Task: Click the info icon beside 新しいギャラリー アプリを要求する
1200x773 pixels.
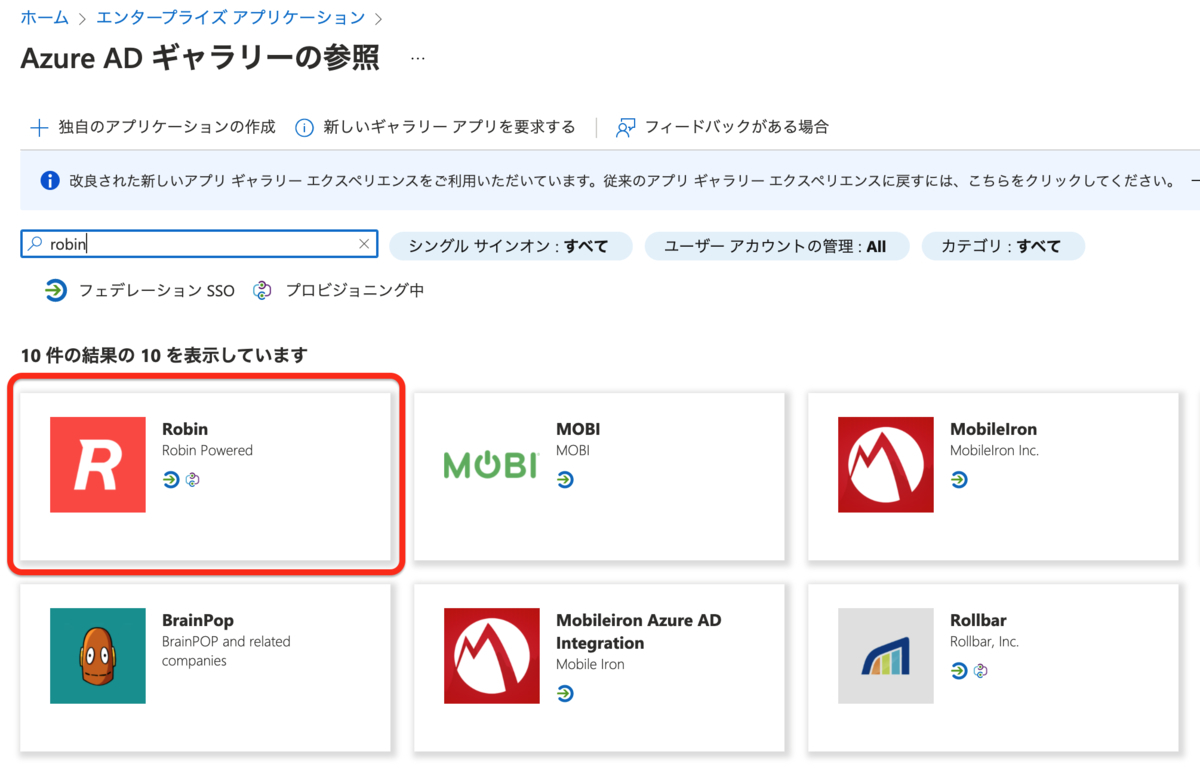Action: pos(305,127)
